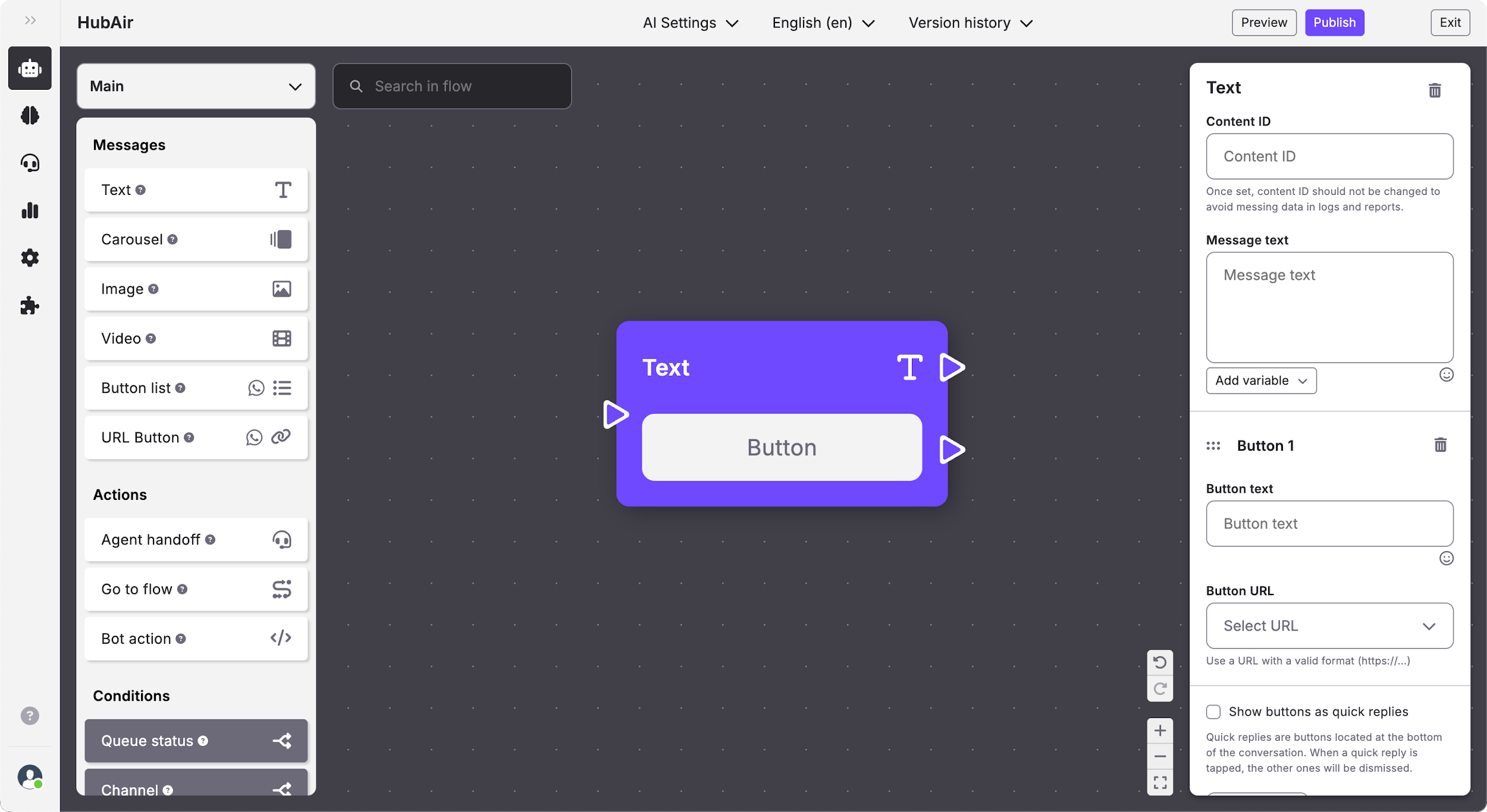Click the Search in flow field
This screenshot has height=812, width=1487.
(x=452, y=86)
